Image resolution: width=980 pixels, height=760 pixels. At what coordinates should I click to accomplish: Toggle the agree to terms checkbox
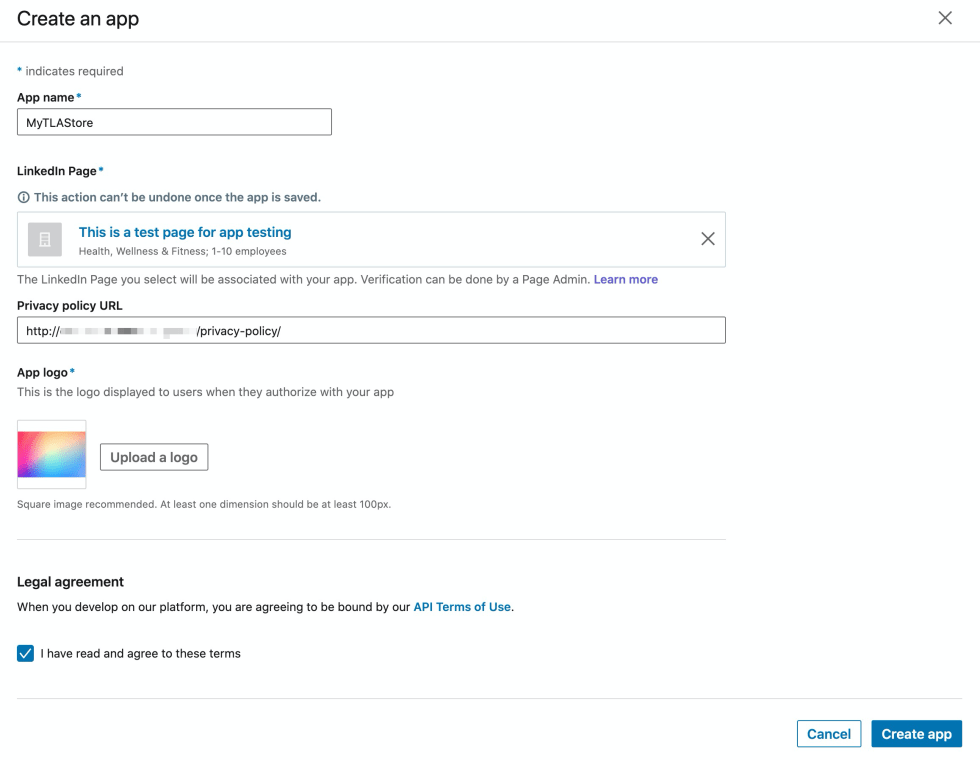coord(26,653)
